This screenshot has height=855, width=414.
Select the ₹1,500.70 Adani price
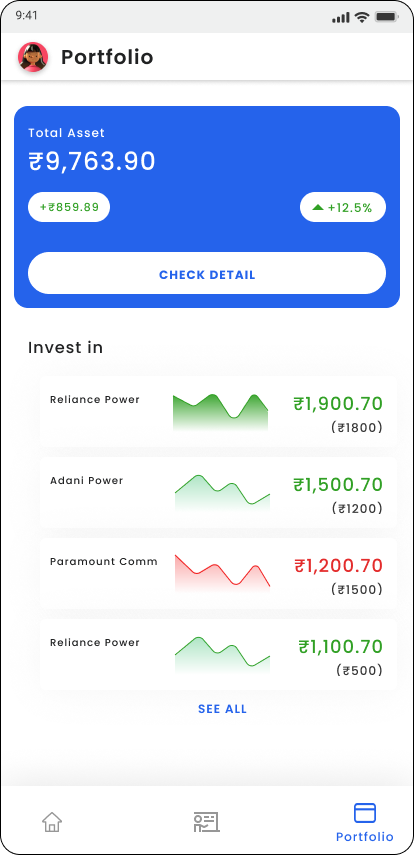(x=338, y=484)
